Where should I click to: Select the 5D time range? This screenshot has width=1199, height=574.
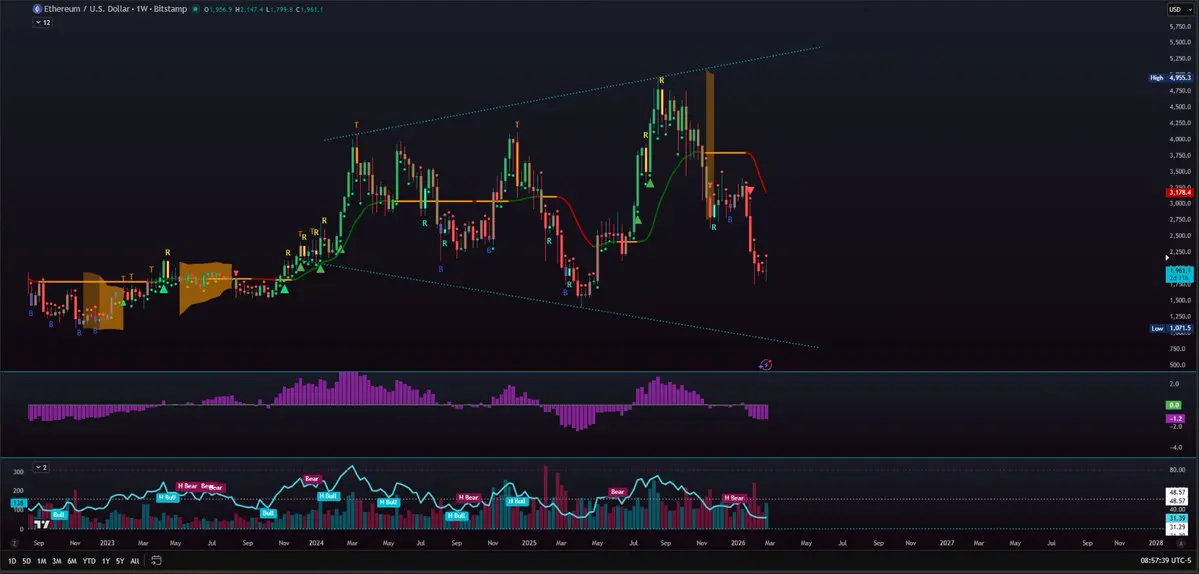coord(27,561)
